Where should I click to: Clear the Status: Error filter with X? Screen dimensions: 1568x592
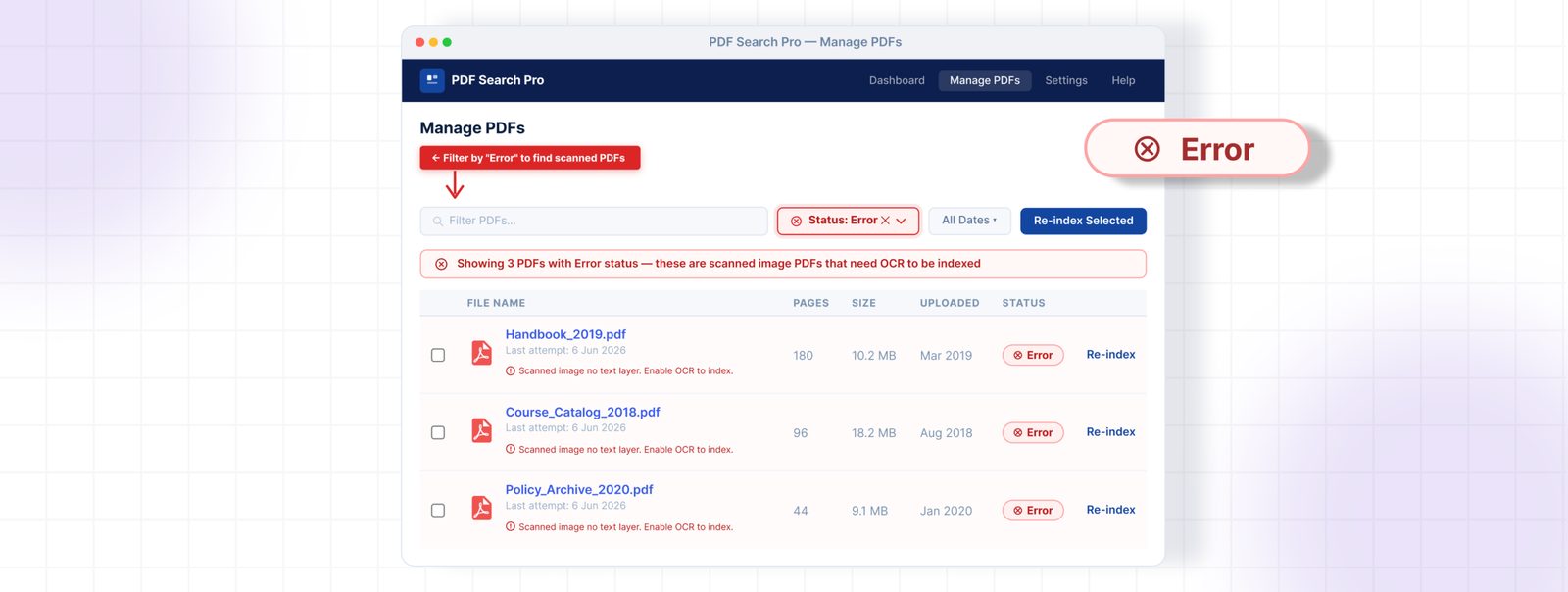click(x=886, y=221)
